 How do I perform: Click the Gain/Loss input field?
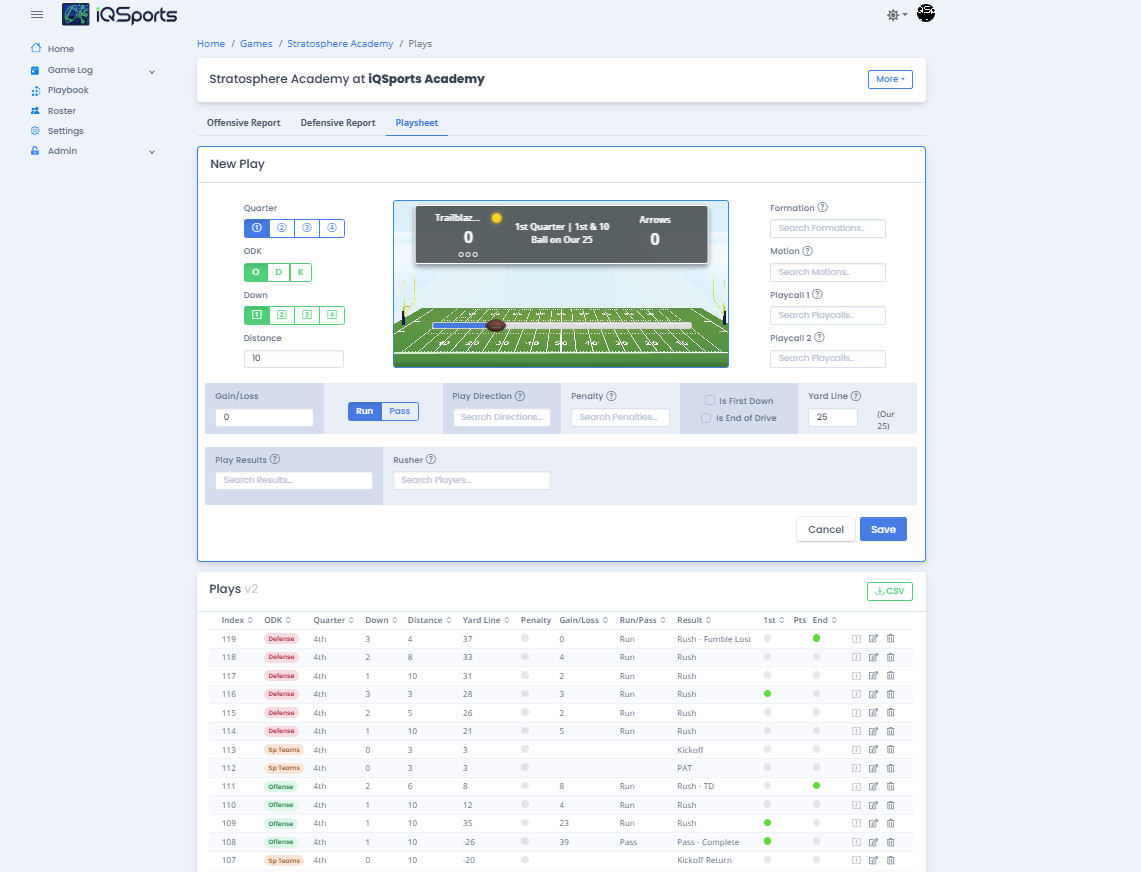pos(264,417)
